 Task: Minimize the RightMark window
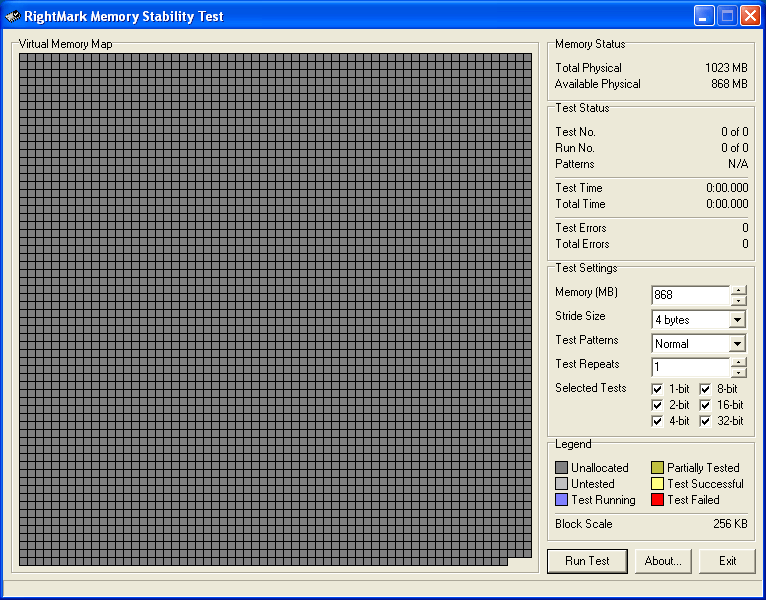tap(703, 16)
